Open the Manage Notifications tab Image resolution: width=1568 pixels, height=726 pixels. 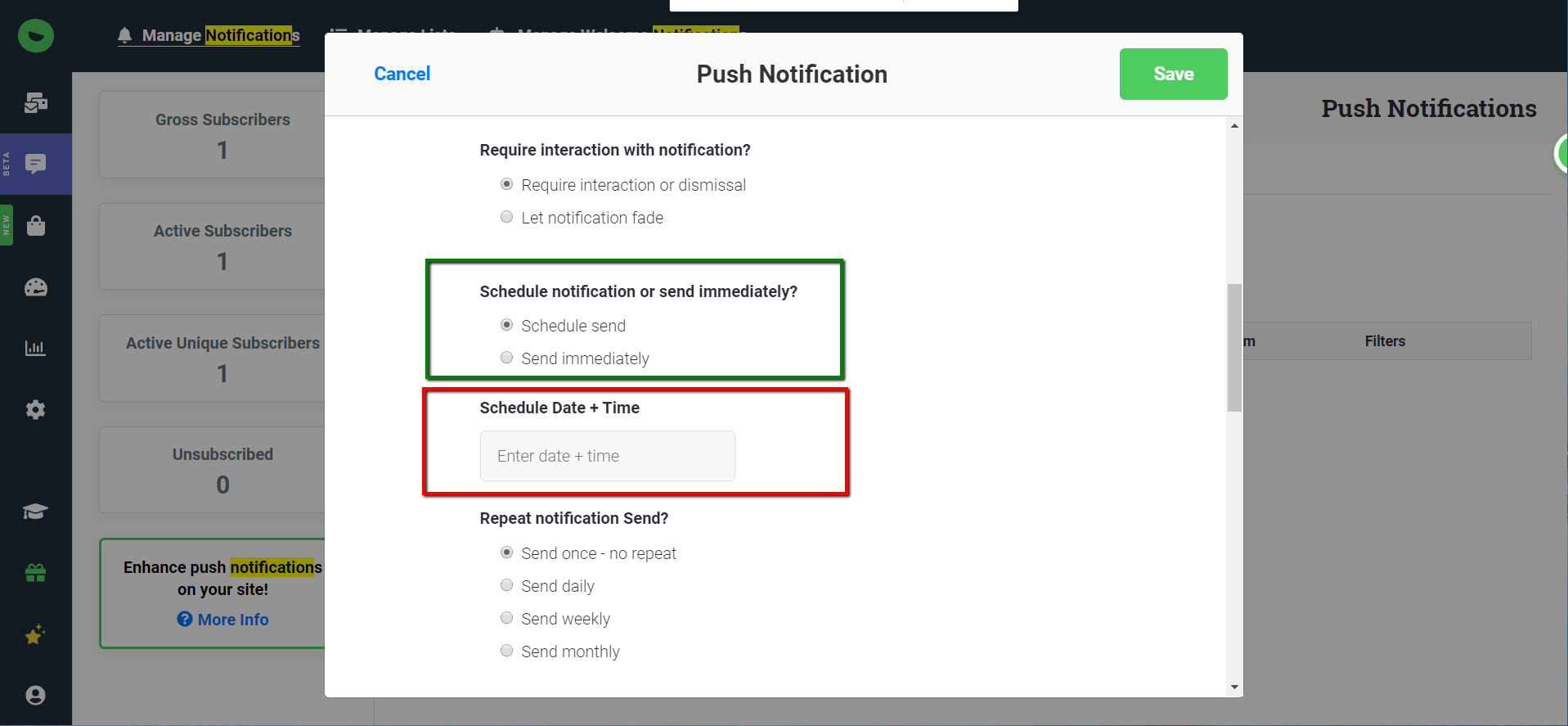pos(209,35)
